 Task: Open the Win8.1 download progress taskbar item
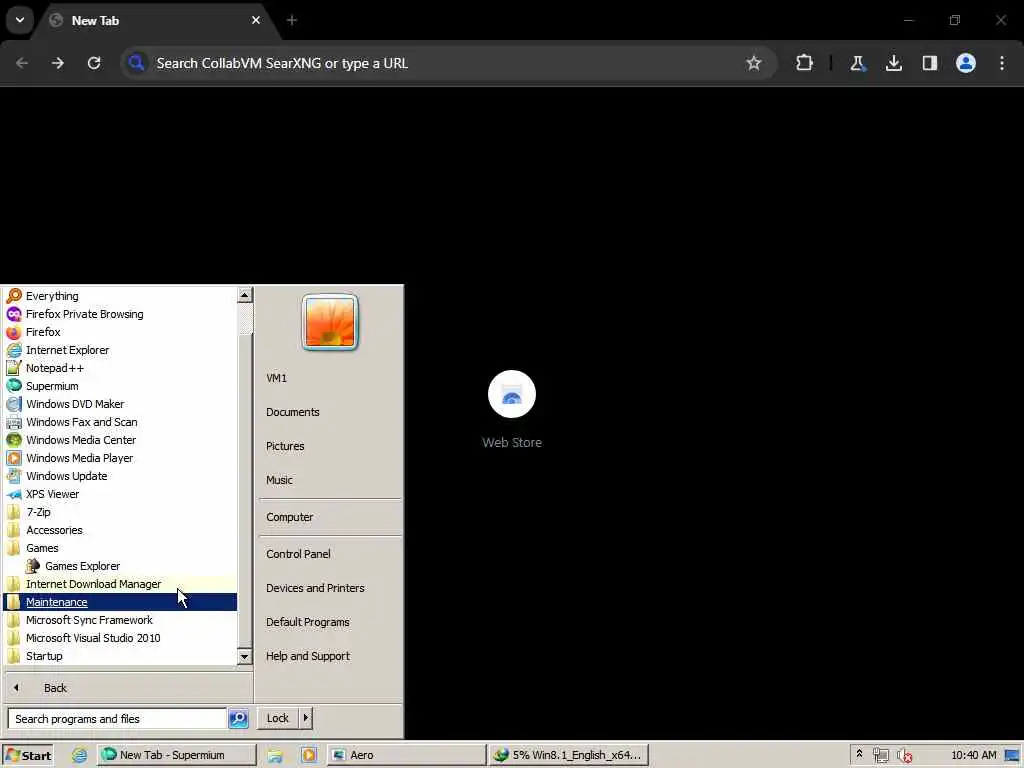point(568,755)
